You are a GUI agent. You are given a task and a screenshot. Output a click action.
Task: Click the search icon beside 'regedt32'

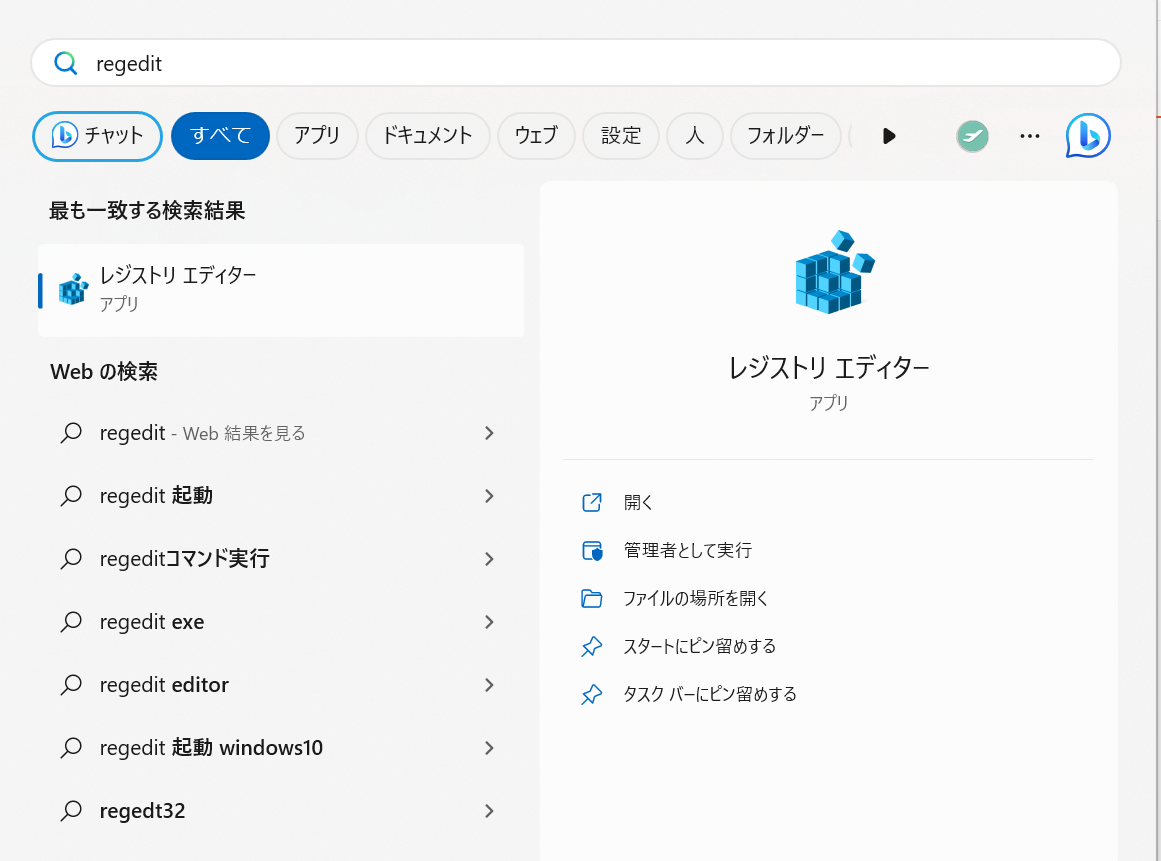(x=71, y=810)
